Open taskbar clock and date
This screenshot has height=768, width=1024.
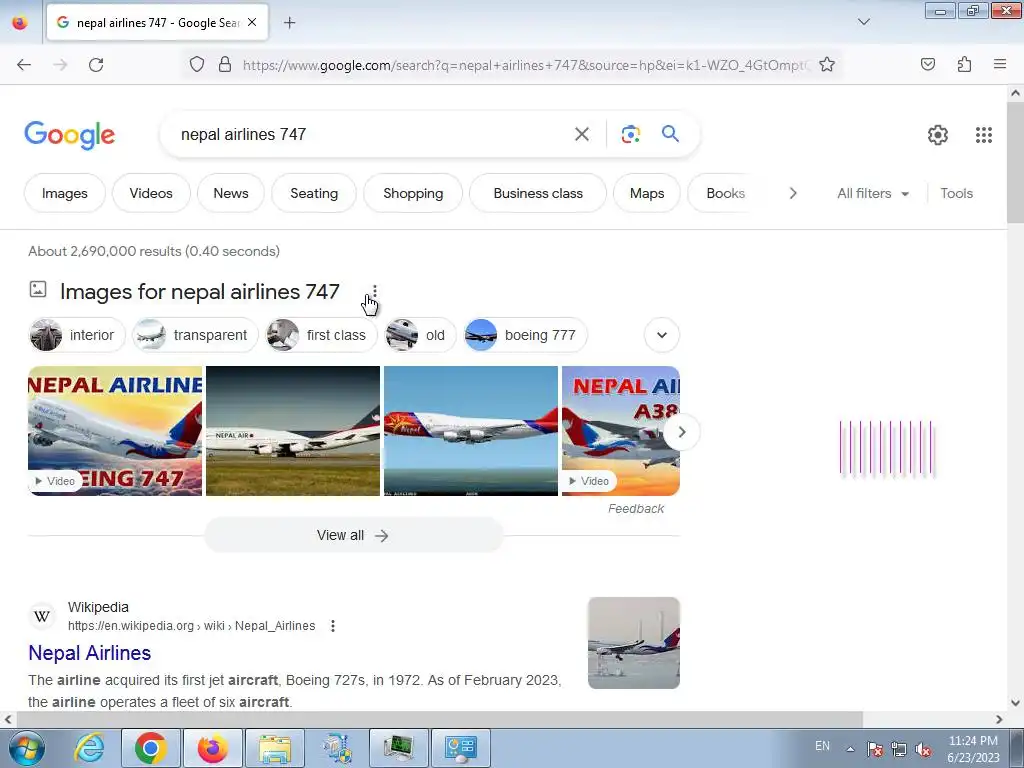coord(973,749)
